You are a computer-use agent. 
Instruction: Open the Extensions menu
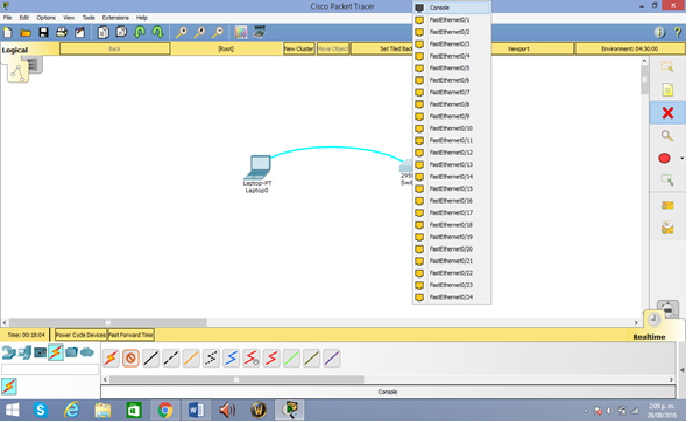tap(114, 18)
